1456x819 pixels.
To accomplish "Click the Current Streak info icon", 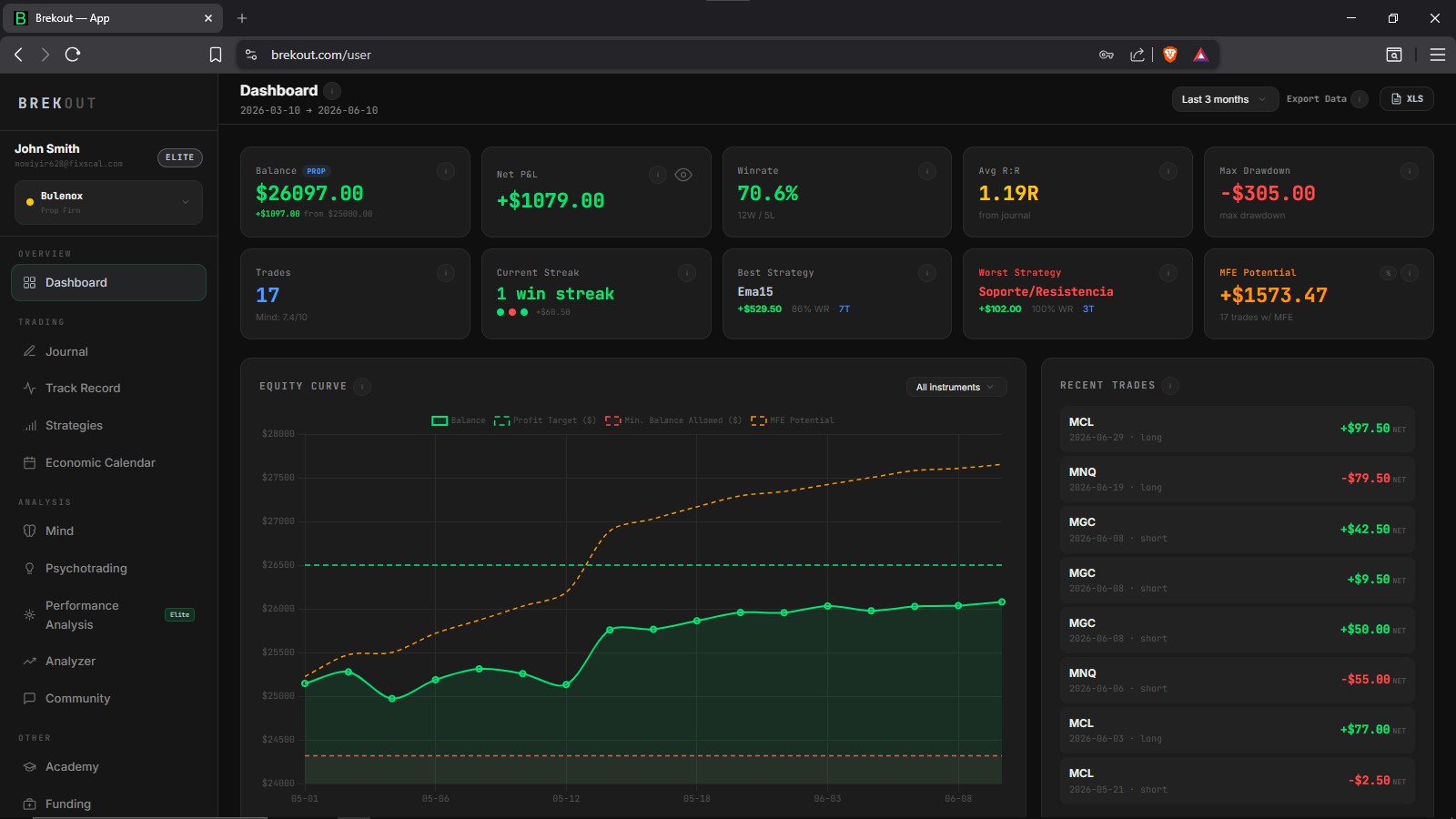I will pos(687,273).
